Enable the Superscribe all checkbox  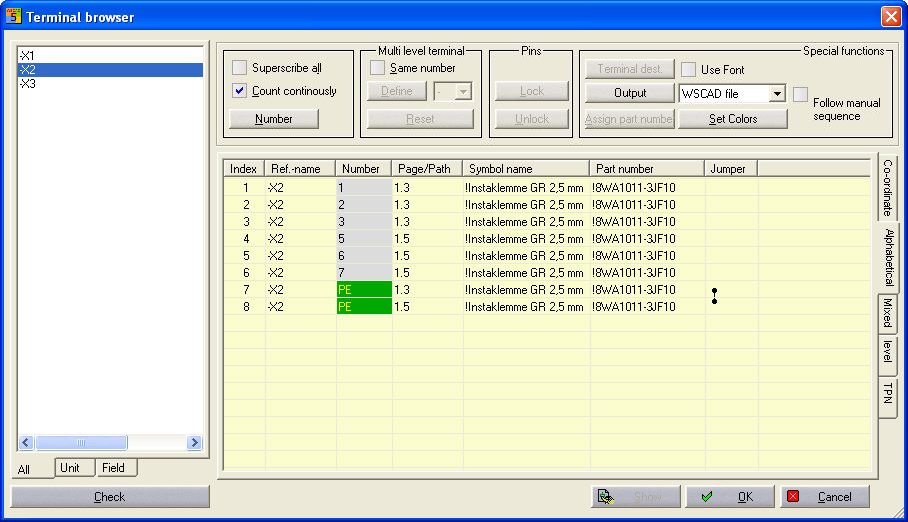tap(239, 68)
